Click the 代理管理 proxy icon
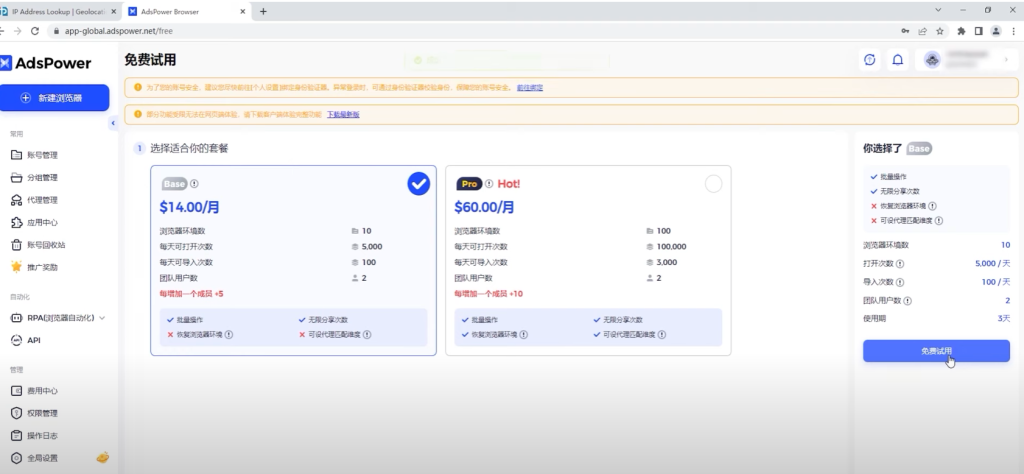This screenshot has height=474, width=1024. [x=16, y=200]
